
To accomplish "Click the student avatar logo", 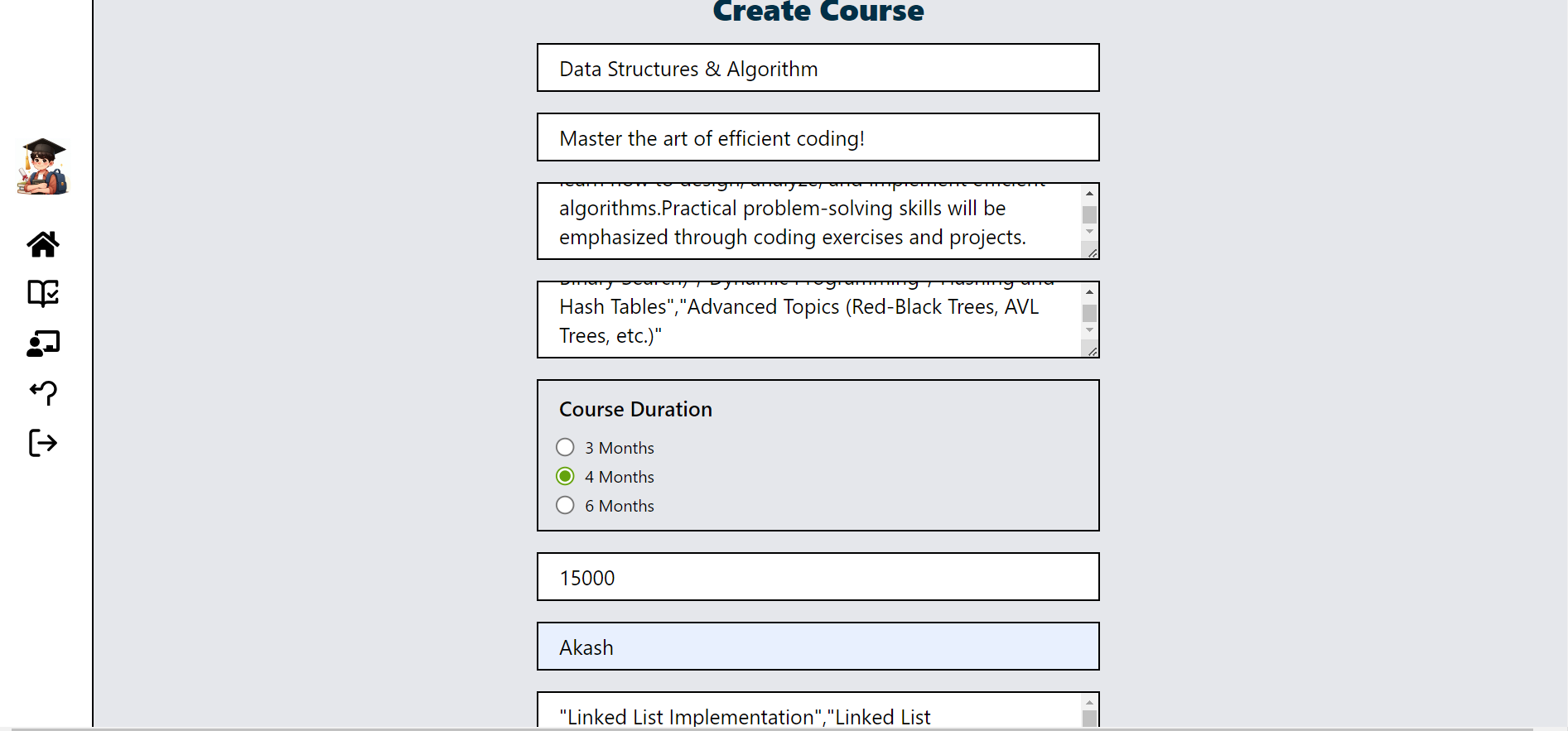I will tap(43, 166).
